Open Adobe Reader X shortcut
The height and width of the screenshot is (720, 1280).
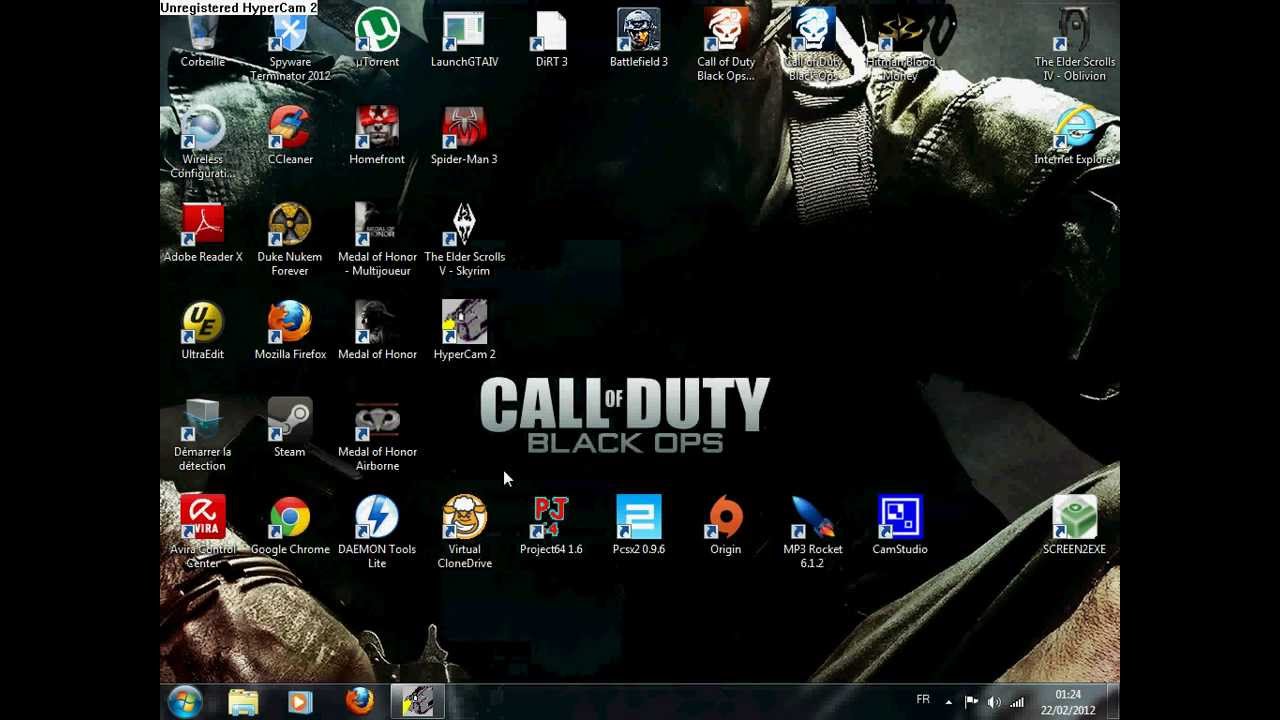(203, 234)
